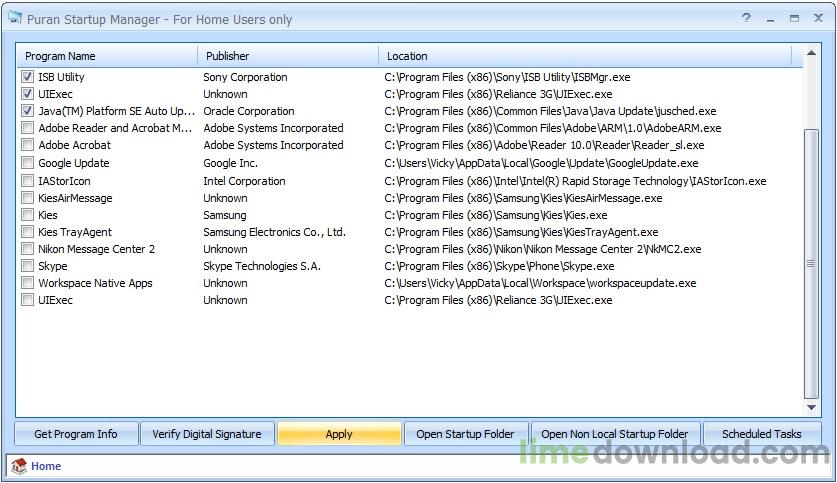Enable the Skype checkbox

click(27, 266)
